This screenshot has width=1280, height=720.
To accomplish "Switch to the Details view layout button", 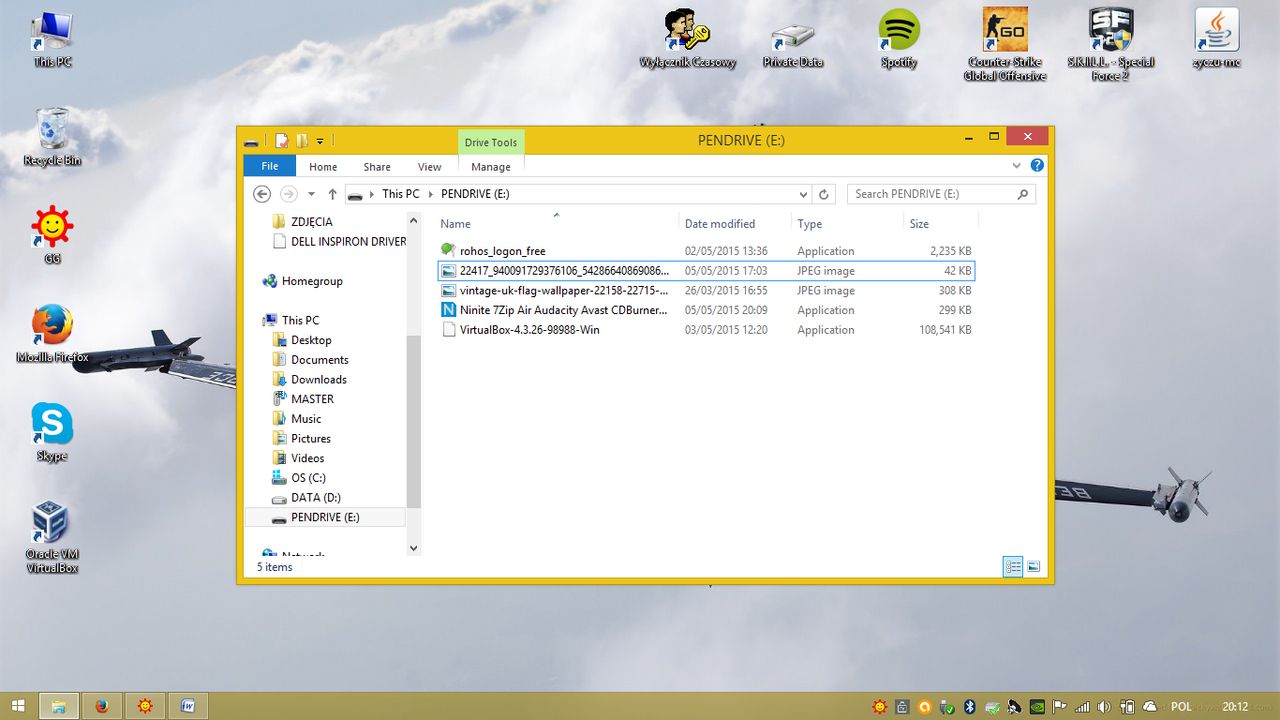I will (x=1013, y=567).
